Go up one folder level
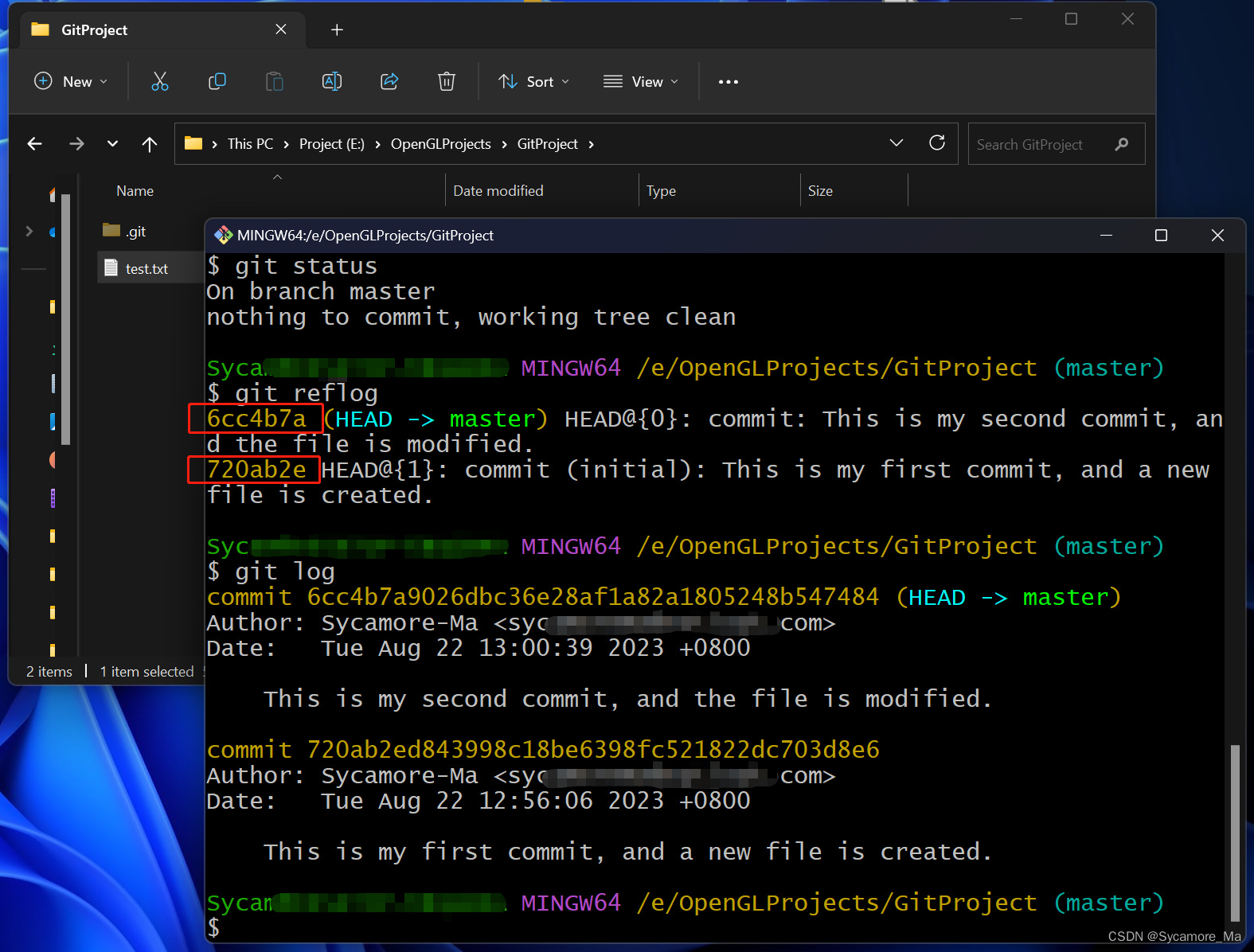The width and height of the screenshot is (1254, 952). coord(150,143)
